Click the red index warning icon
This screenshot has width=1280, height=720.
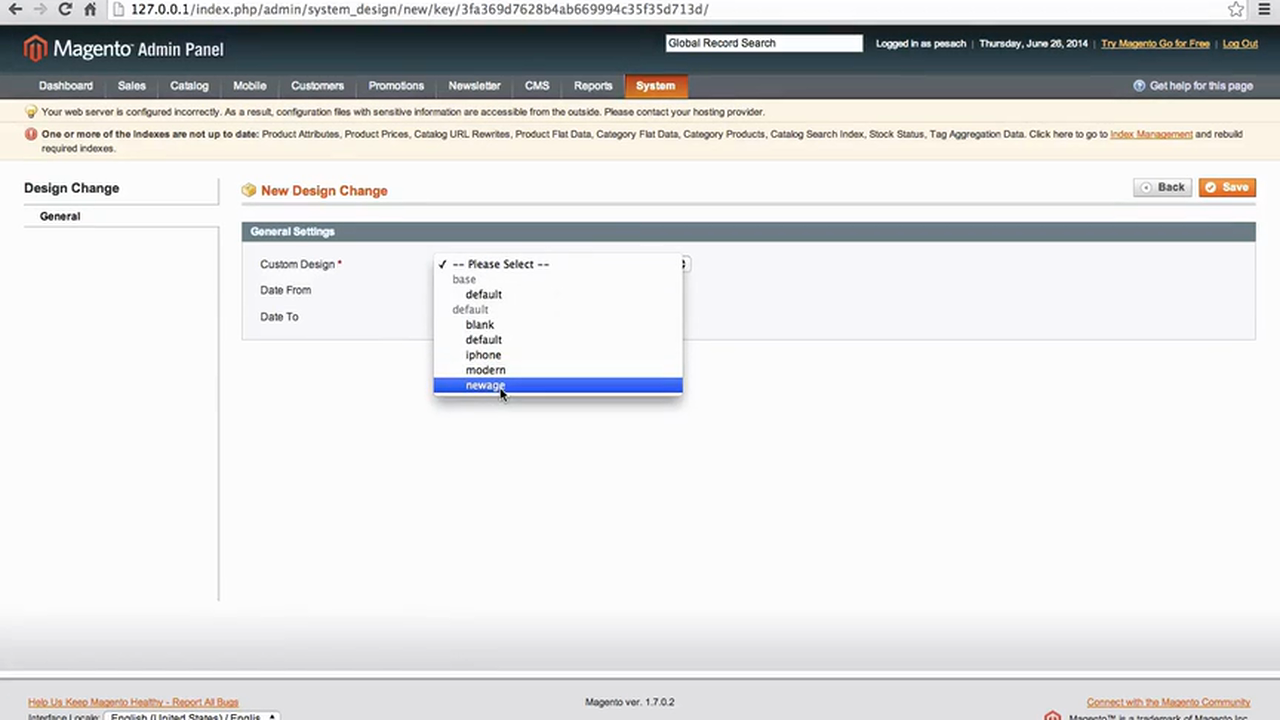[x=30, y=134]
